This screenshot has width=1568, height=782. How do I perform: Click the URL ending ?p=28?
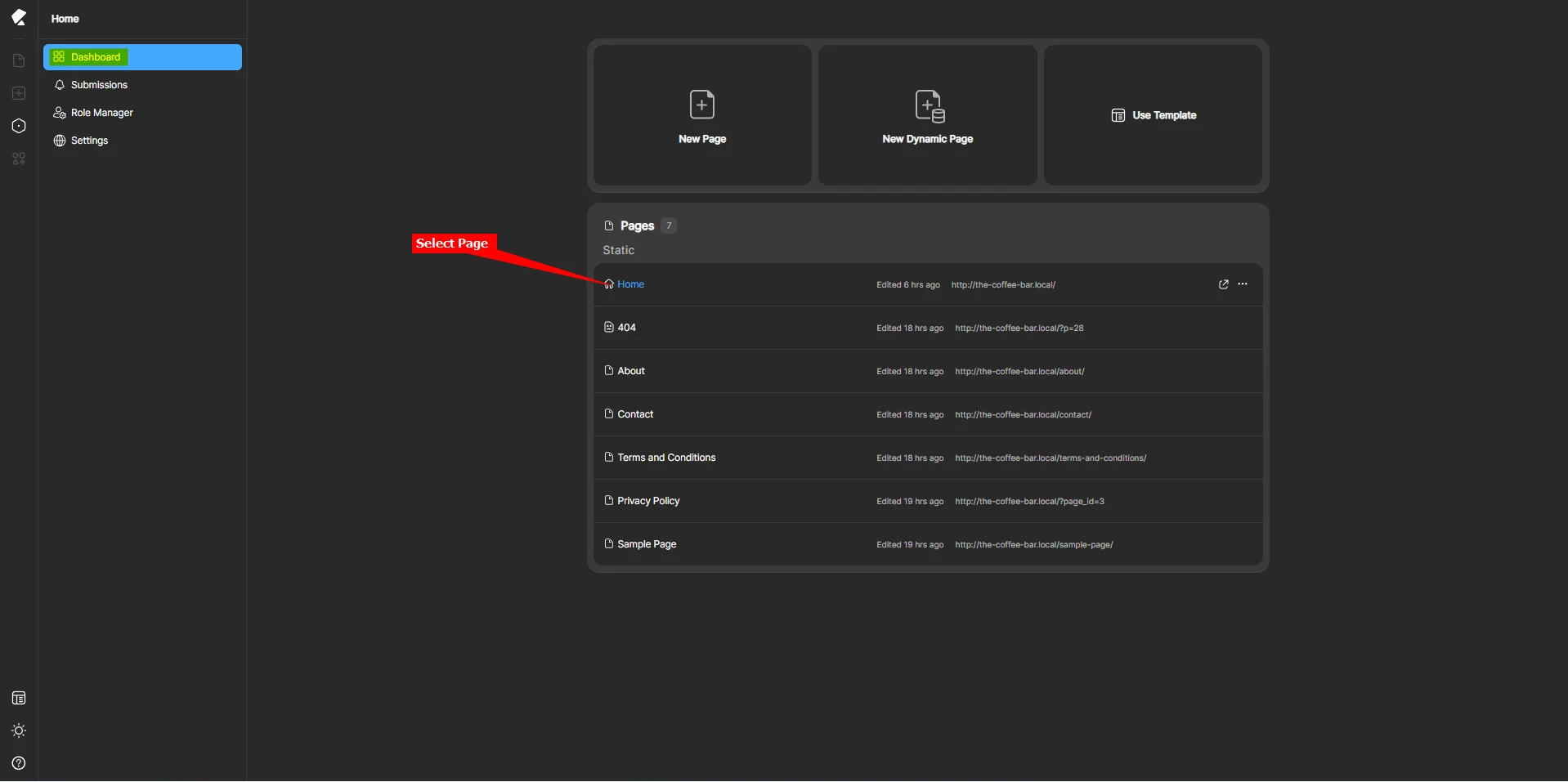[1019, 328]
